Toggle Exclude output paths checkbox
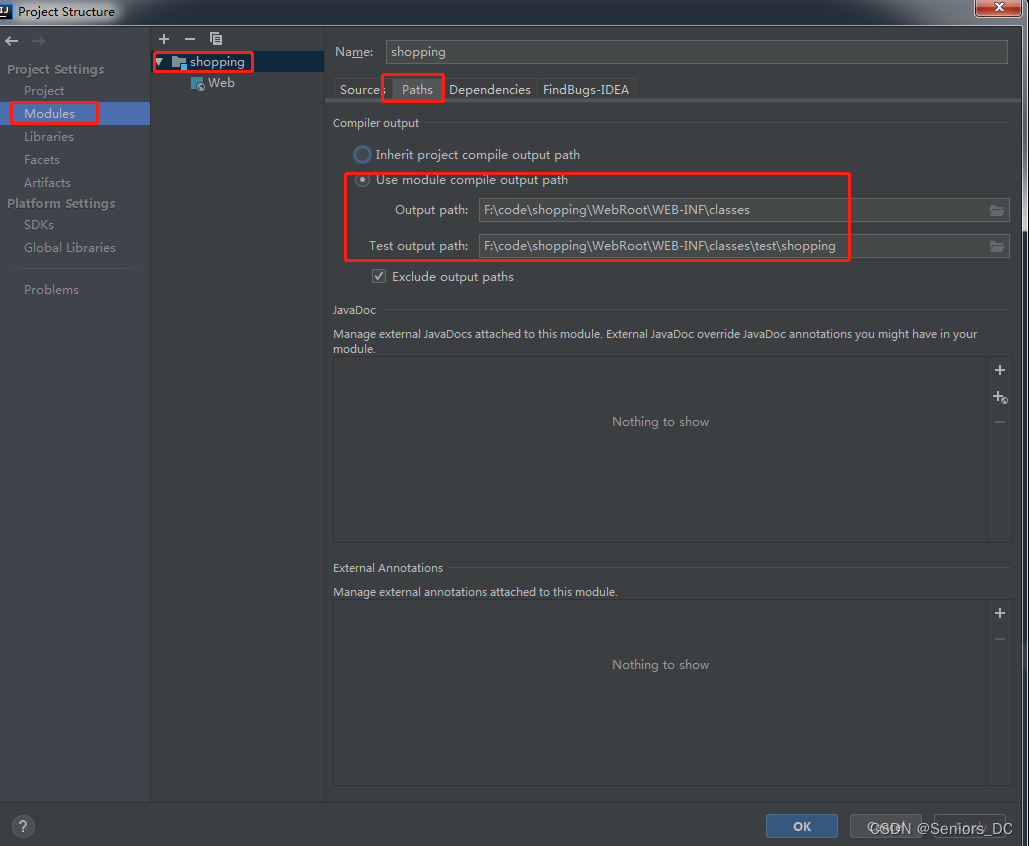 379,276
